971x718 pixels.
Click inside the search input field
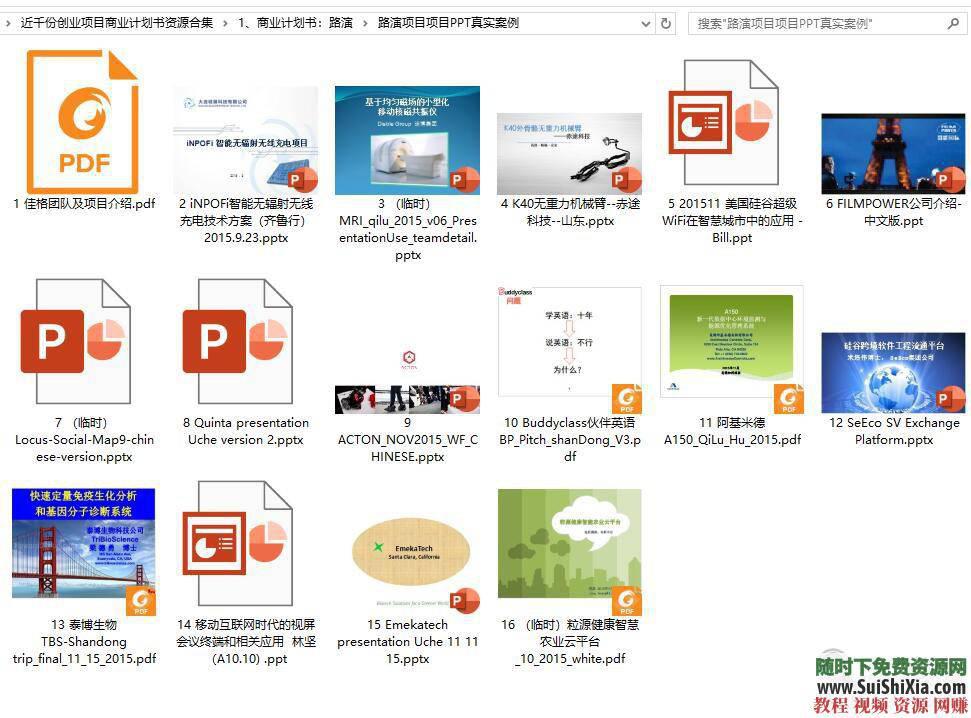(790, 21)
